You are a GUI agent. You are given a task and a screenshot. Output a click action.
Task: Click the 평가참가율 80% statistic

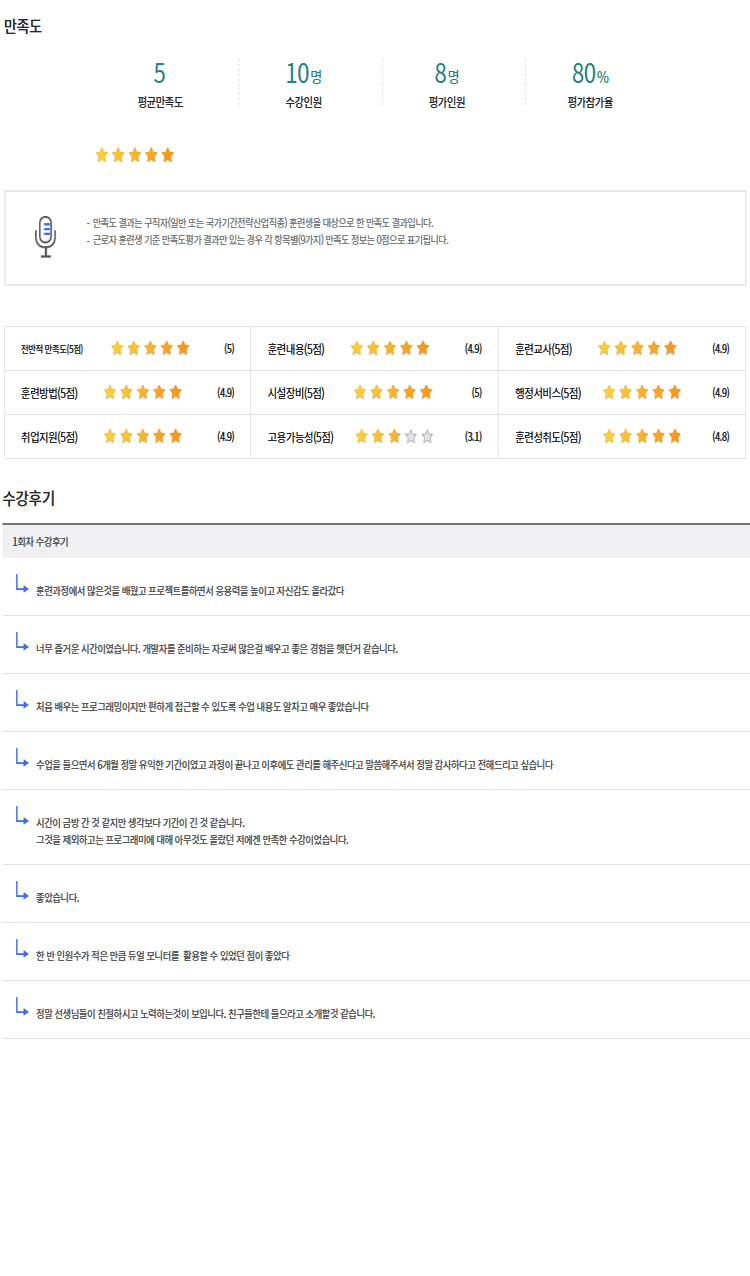[590, 74]
